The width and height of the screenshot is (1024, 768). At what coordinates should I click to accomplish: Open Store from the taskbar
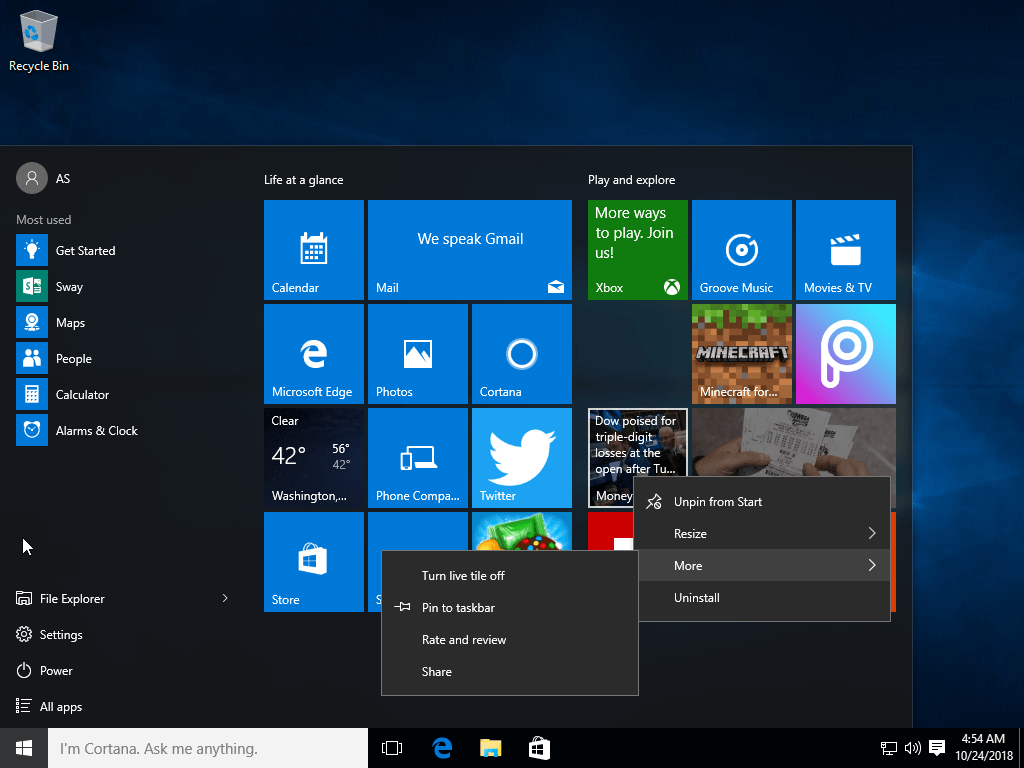(x=539, y=748)
